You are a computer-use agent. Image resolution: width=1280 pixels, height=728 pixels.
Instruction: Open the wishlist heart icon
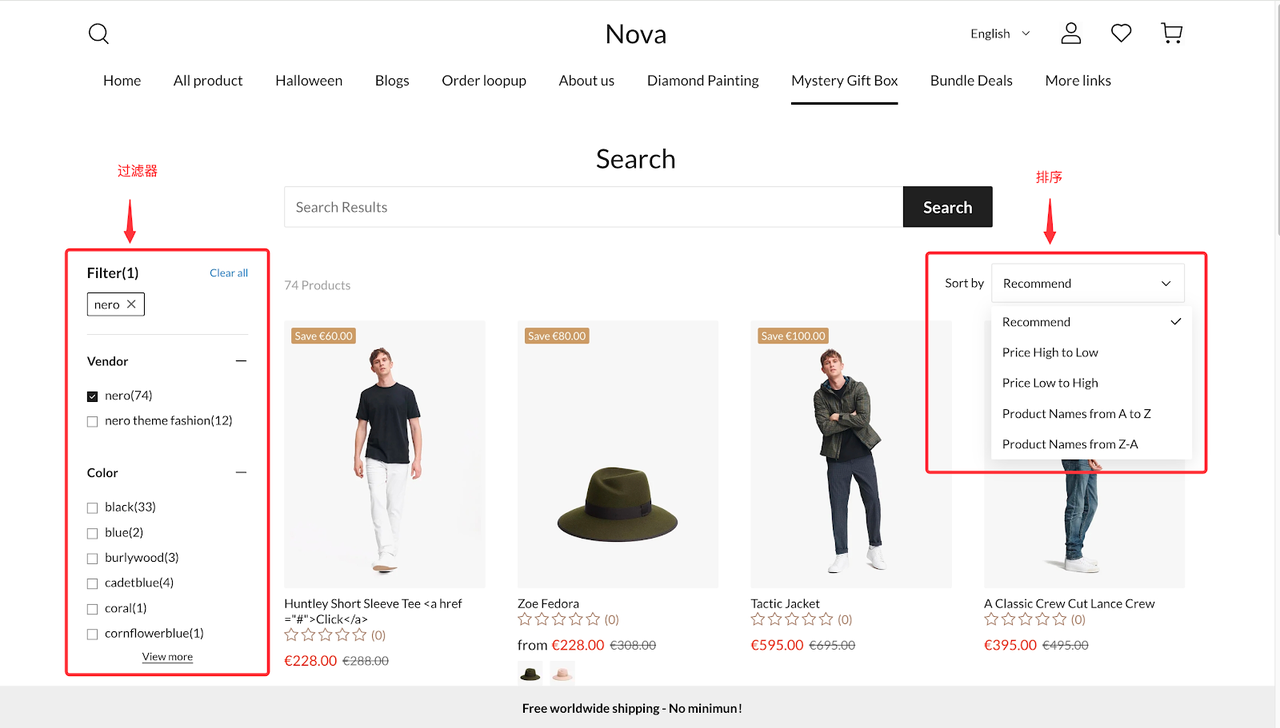pyautogui.click(x=1121, y=34)
